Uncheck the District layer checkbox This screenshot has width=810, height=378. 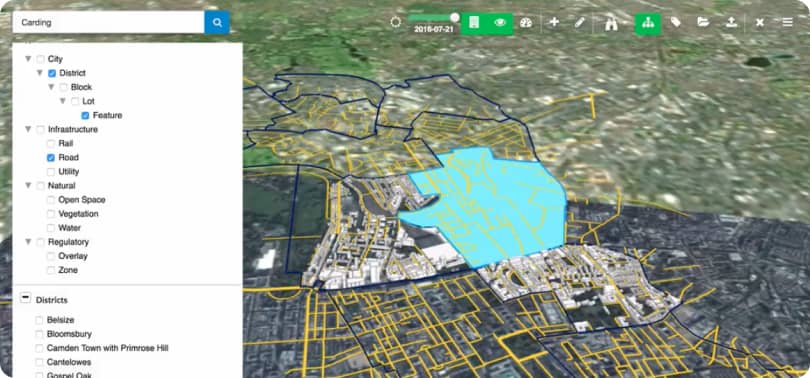52,73
